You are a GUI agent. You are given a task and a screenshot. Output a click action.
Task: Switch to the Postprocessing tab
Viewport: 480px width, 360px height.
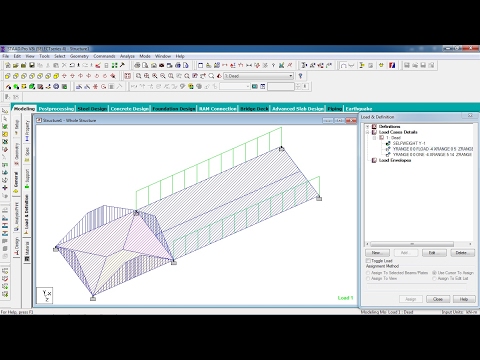click(x=56, y=109)
